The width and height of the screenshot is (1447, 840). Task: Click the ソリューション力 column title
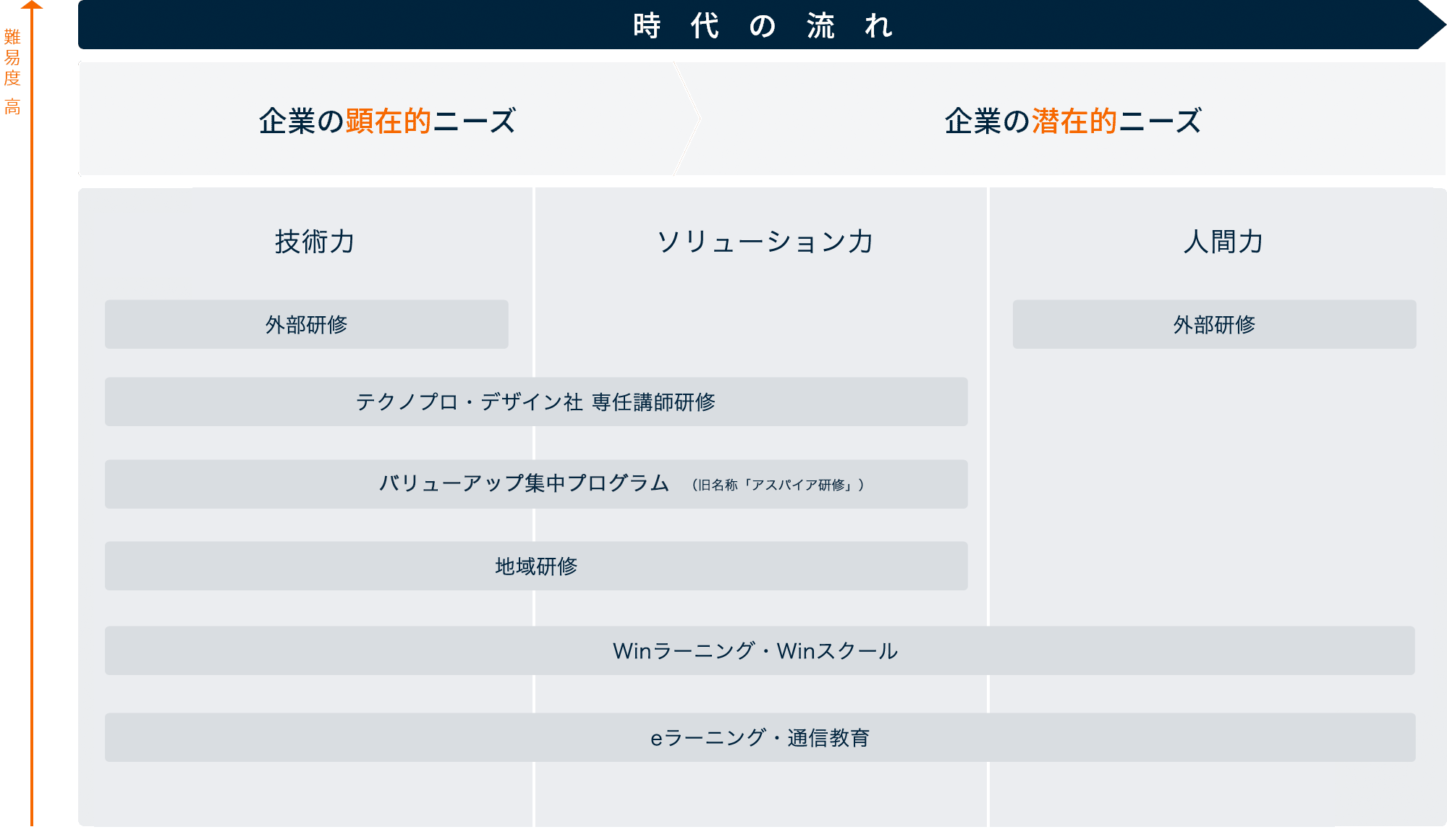click(x=764, y=241)
